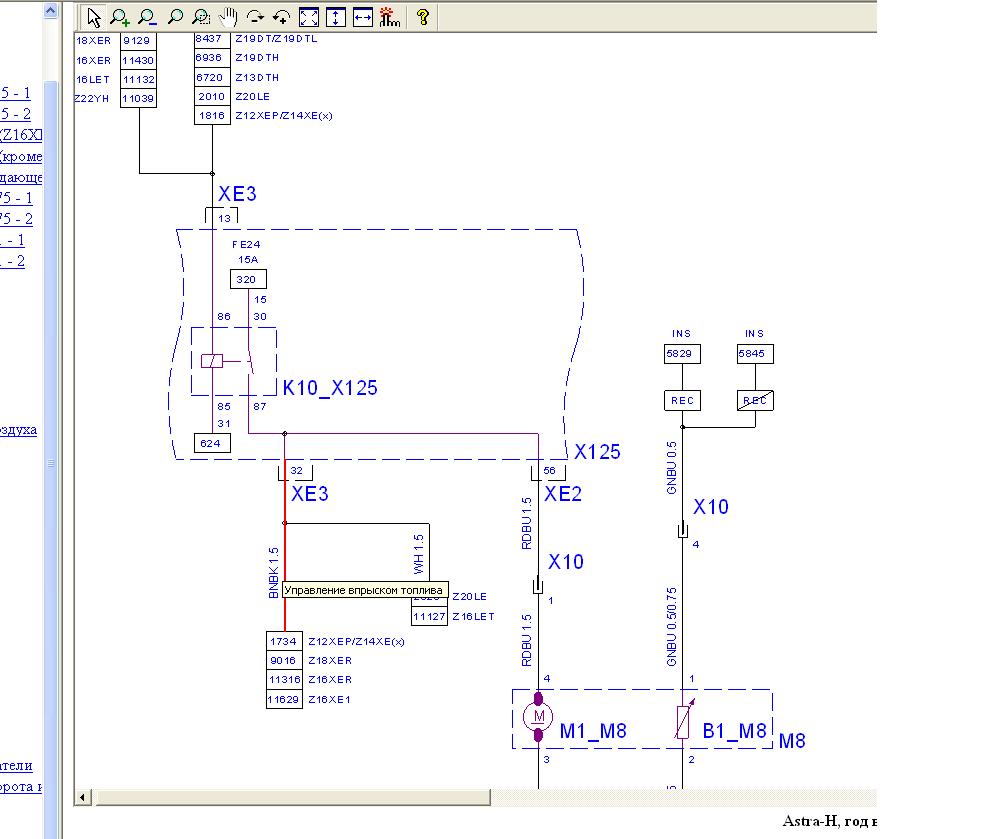Image resolution: width=988 pixels, height=839 pixels.
Task: Select the arrow pointer tool
Action: tap(94, 17)
